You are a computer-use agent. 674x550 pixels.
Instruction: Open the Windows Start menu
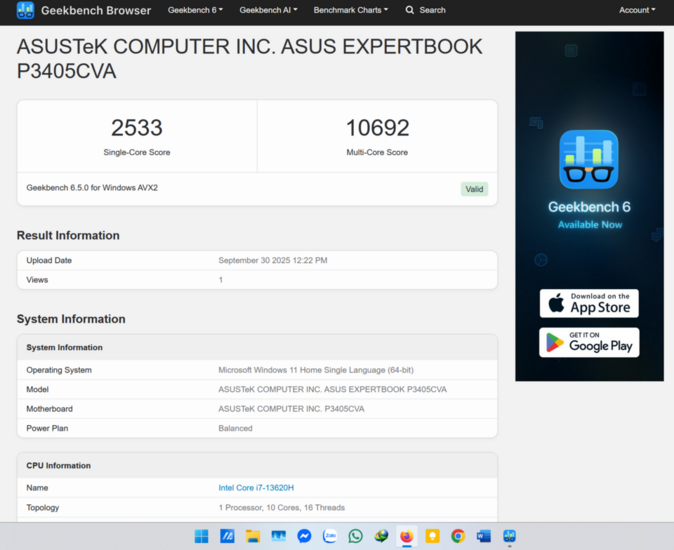pos(201,536)
